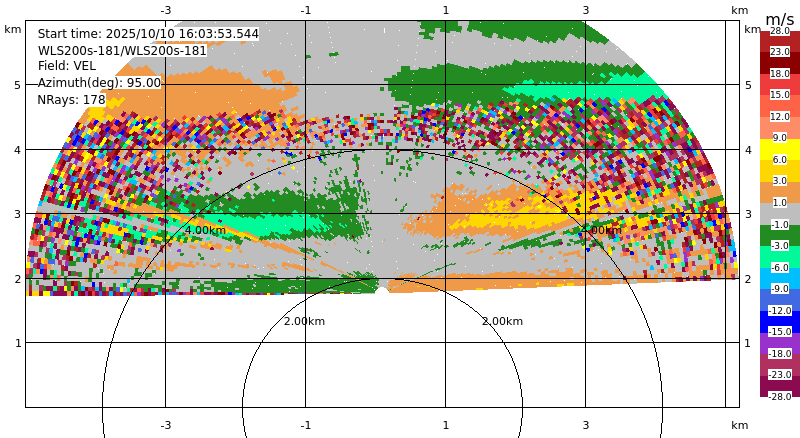Screen dimensions: 800x438
Task: Pick the gold 3.0 to 6.0 colorbar band
Action: [780, 171]
